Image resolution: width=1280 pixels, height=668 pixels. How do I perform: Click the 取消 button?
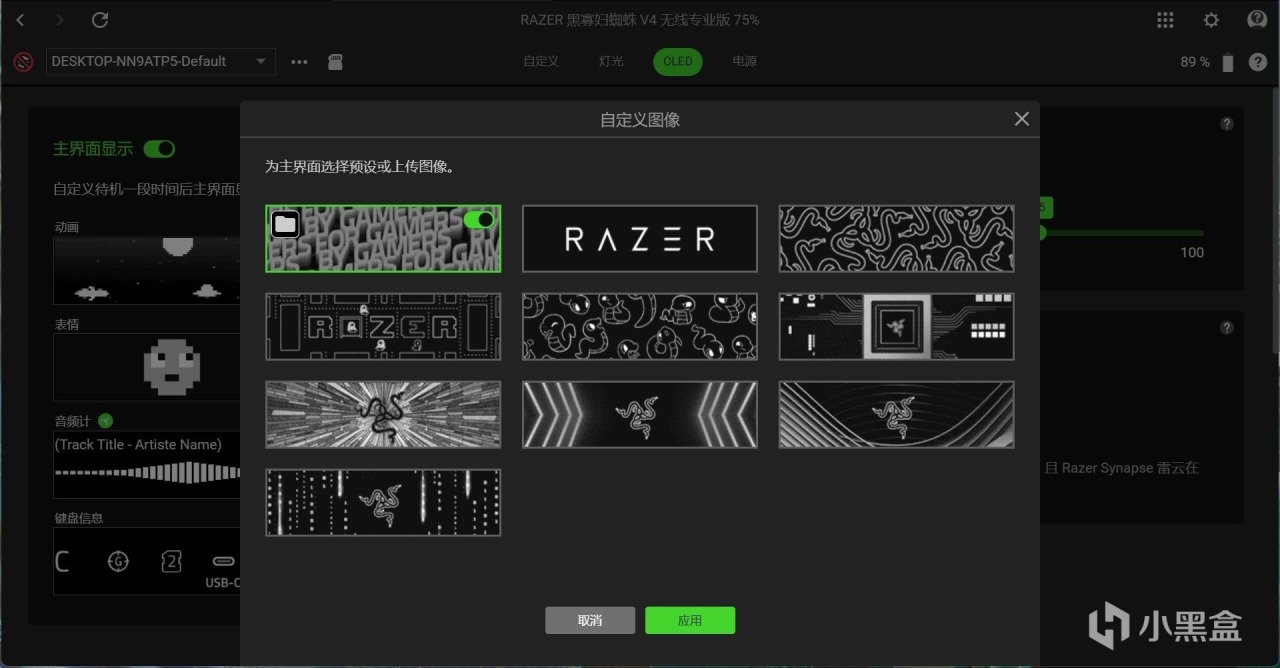(x=590, y=620)
